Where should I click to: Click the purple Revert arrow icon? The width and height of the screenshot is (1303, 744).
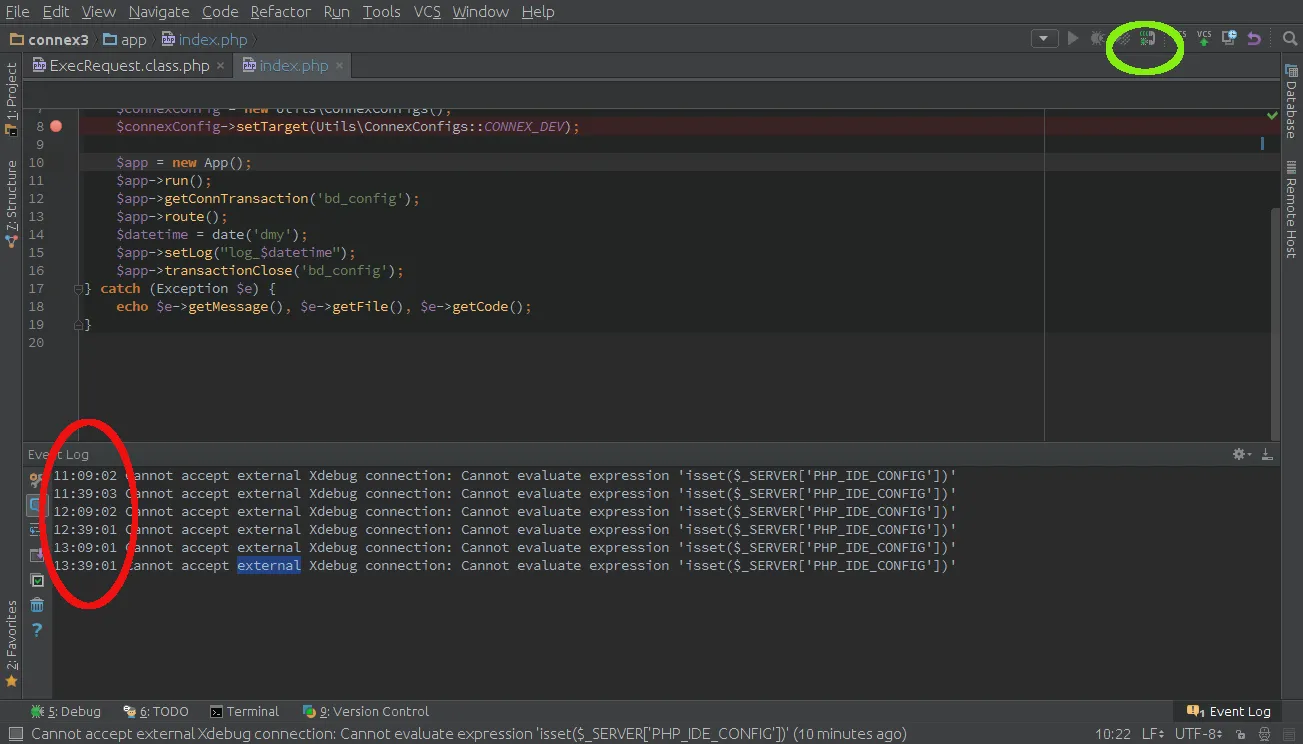pos(1254,39)
